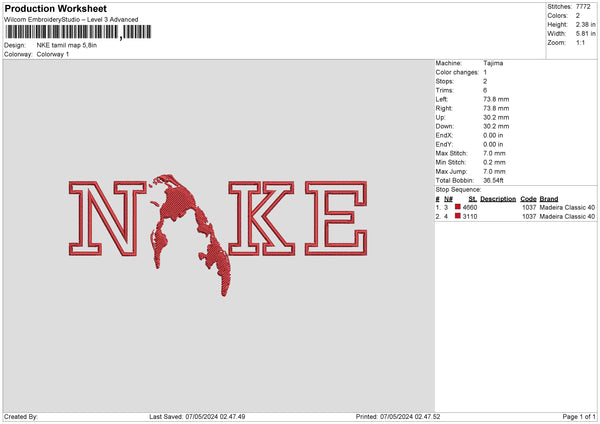Click the "Trims:" label
600x424 pixels.
pos(445,90)
